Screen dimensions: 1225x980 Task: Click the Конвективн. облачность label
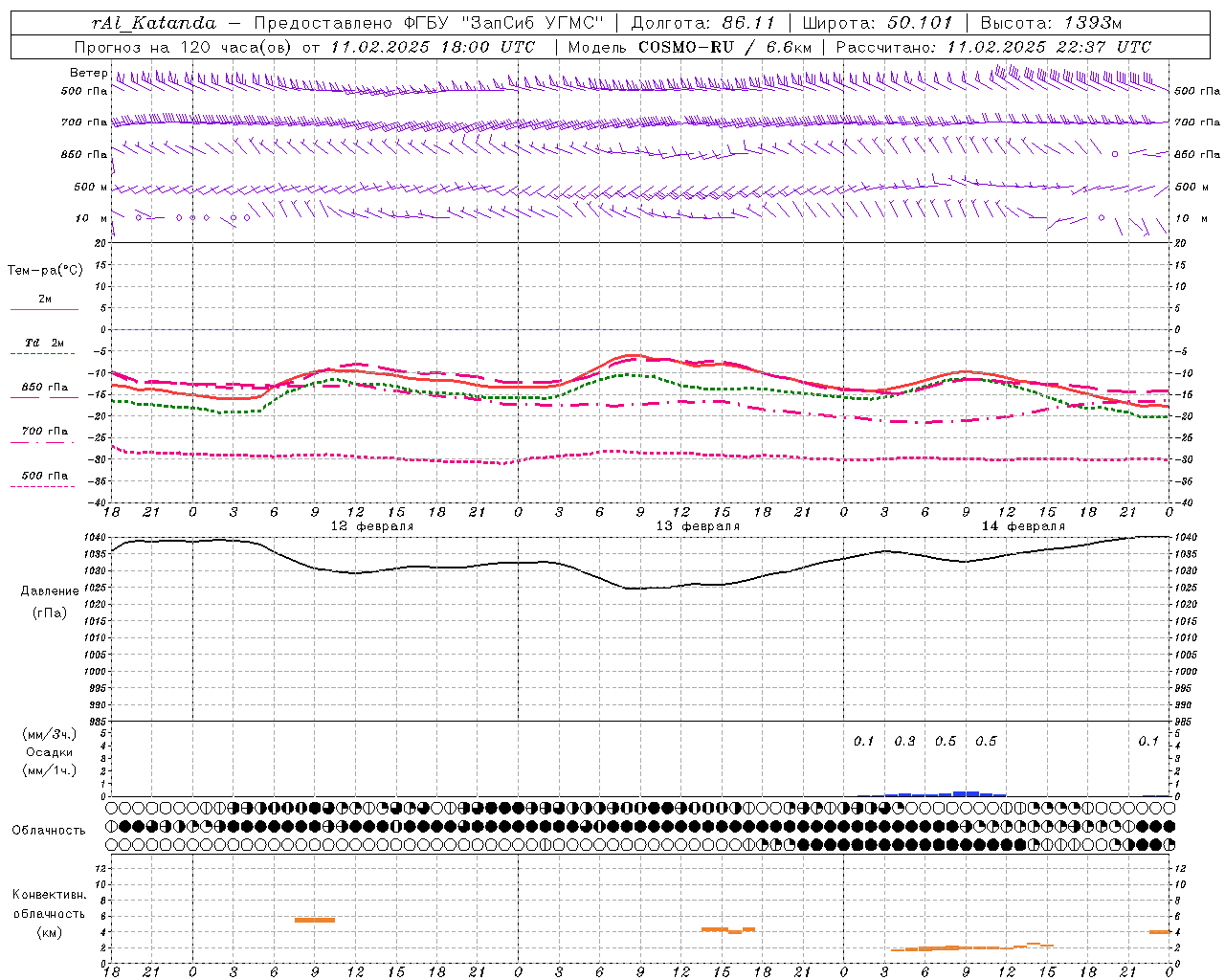point(49,904)
